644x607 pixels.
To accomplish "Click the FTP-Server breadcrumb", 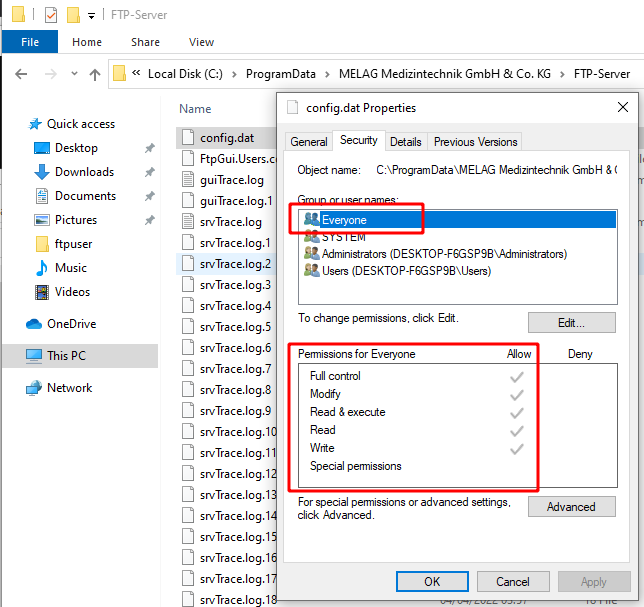I will [x=602, y=74].
